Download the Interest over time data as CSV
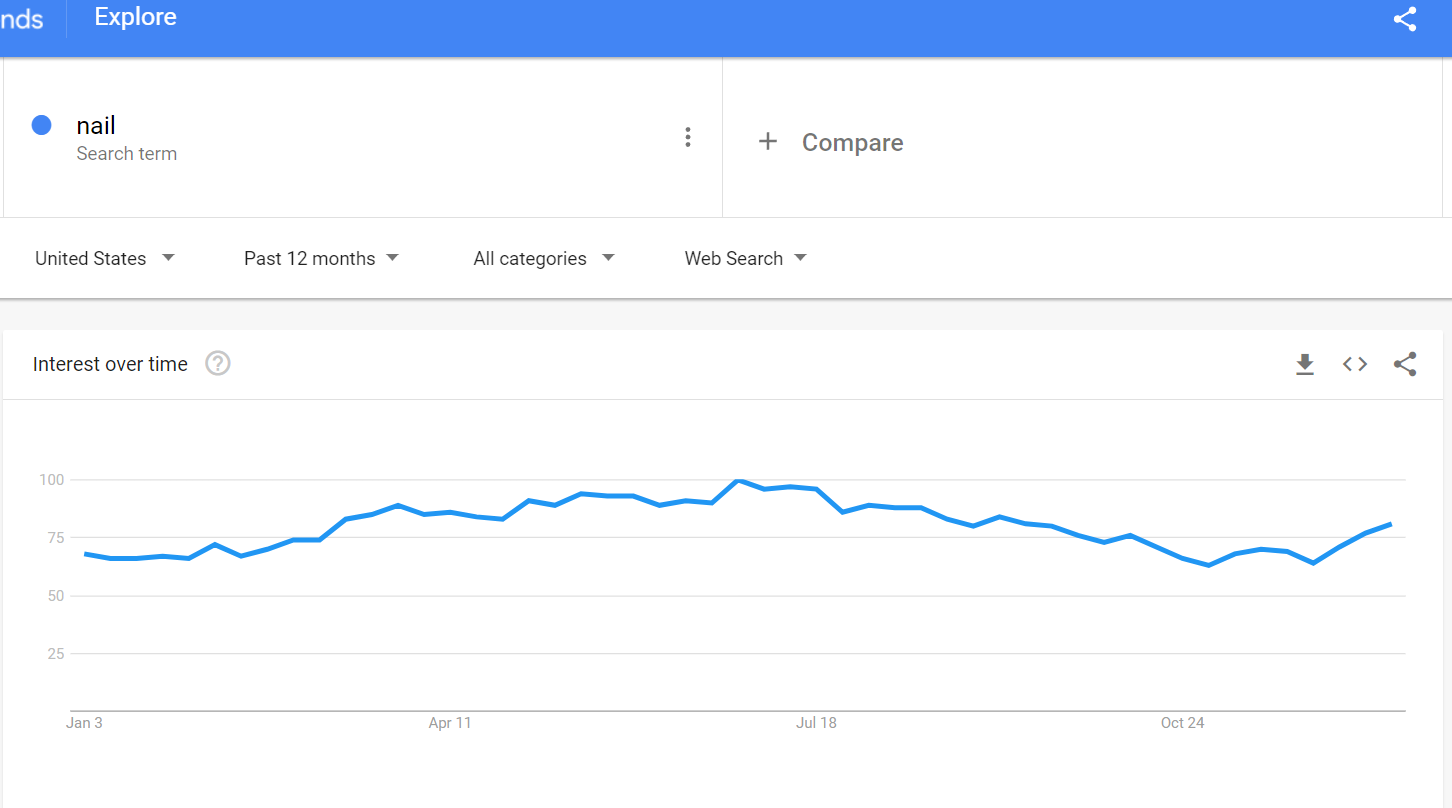 pos(1305,364)
